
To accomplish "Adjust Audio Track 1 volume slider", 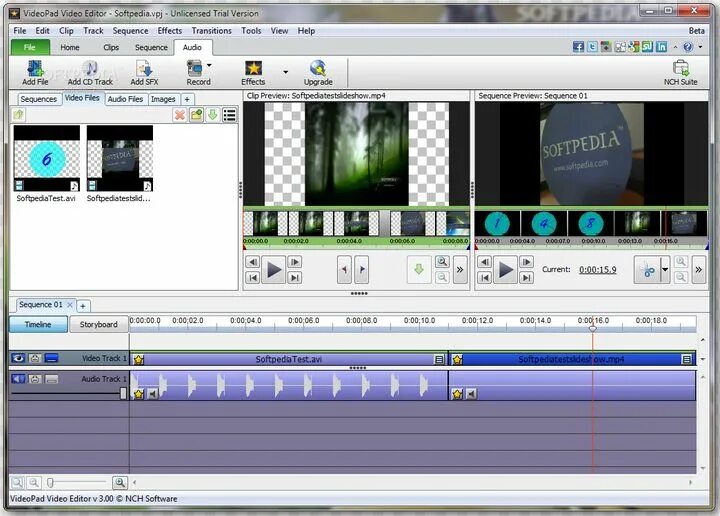I will point(123,393).
